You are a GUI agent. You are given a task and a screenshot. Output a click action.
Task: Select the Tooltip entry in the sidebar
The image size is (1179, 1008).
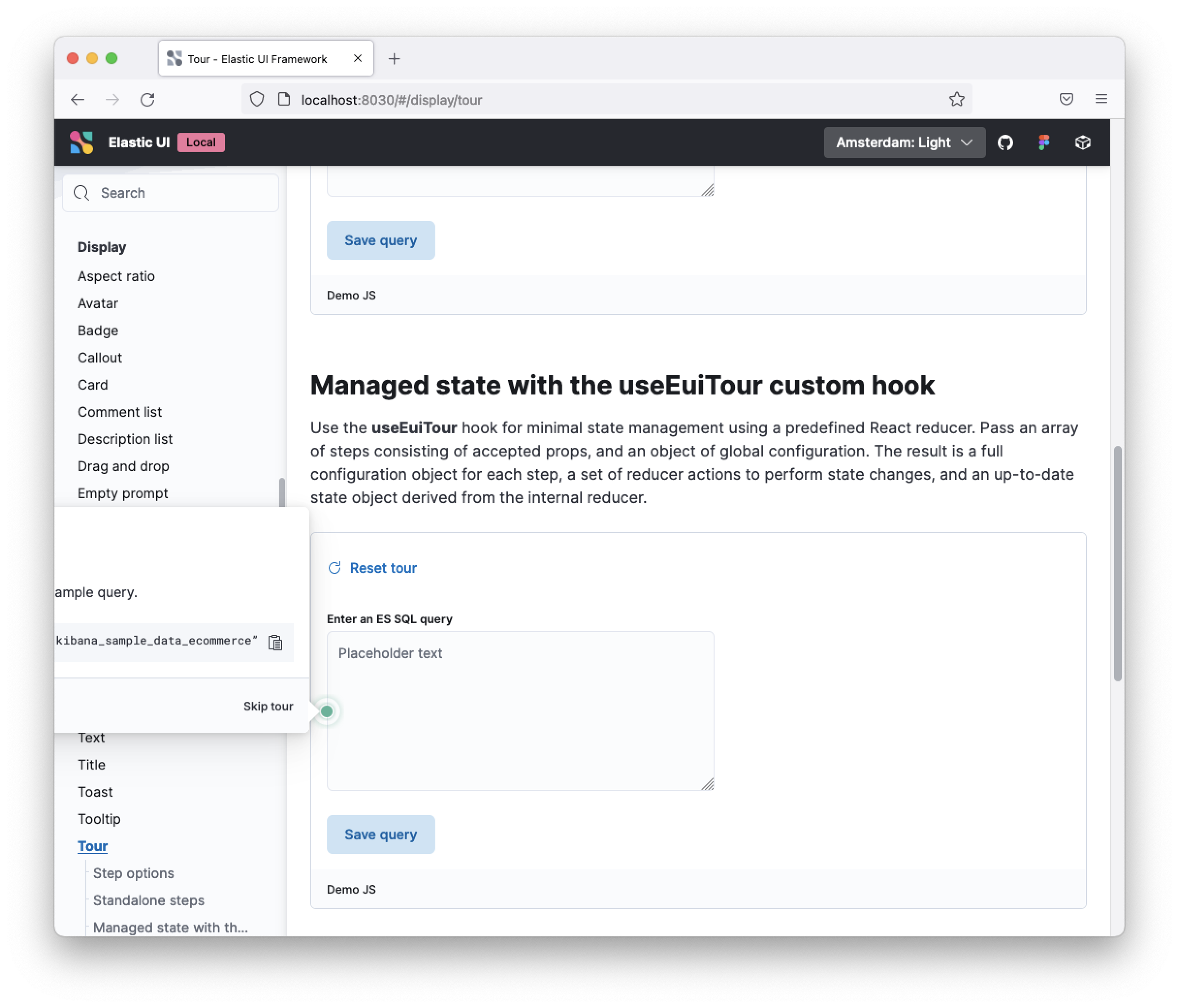pos(99,819)
